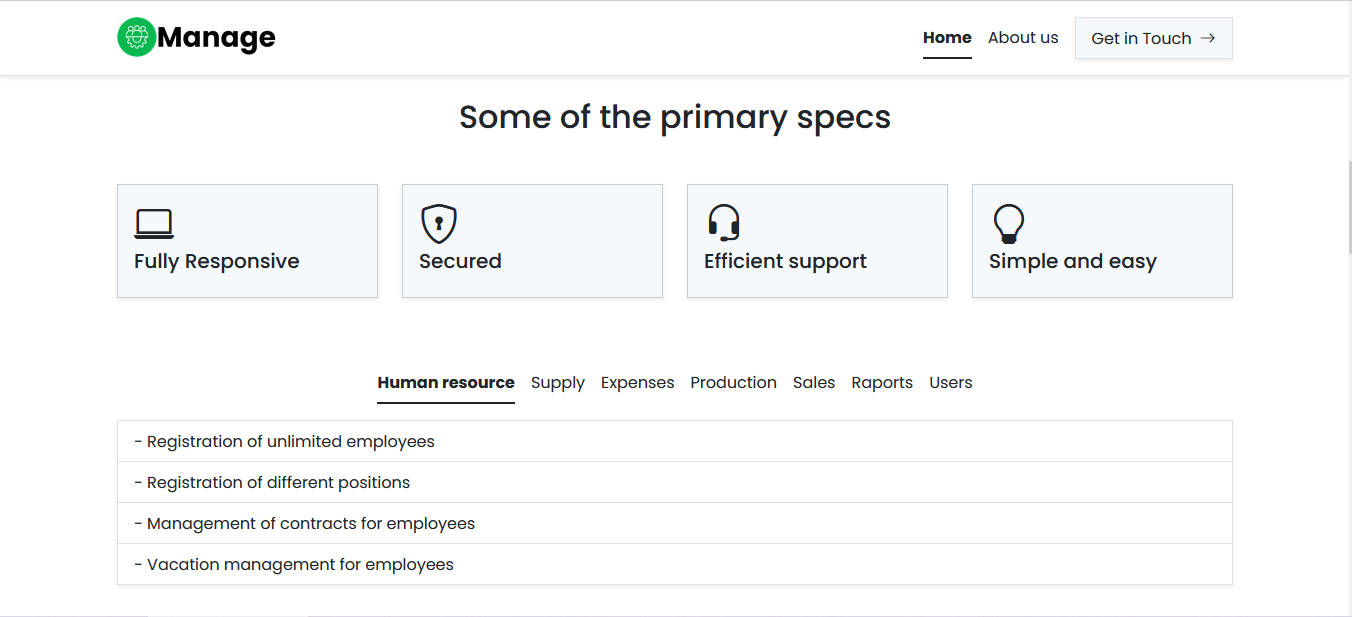Click the headset icon for Efficient support
1352x617 pixels.
coord(724,223)
